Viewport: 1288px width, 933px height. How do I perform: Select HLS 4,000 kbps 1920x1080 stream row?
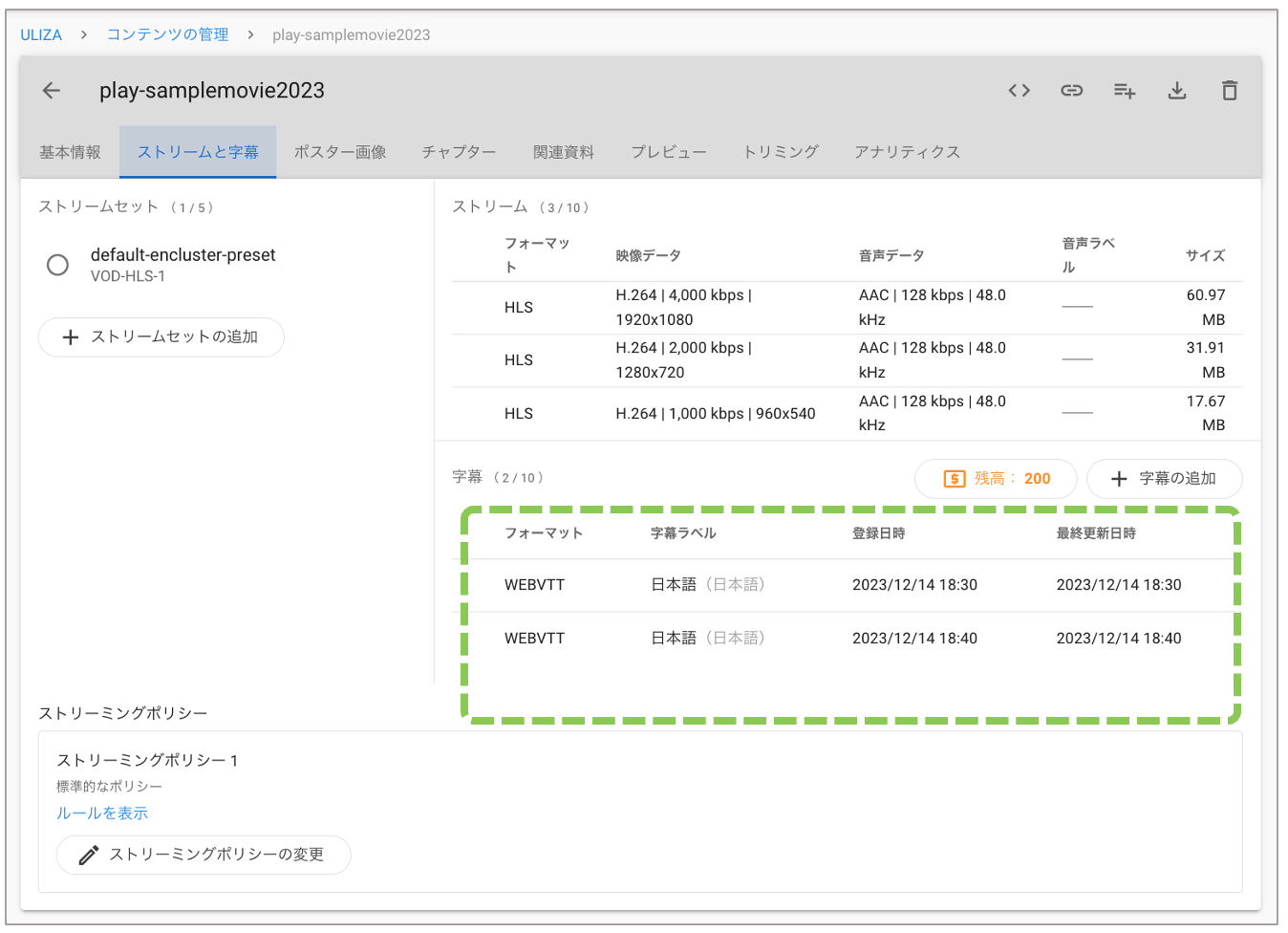(x=847, y=308)
